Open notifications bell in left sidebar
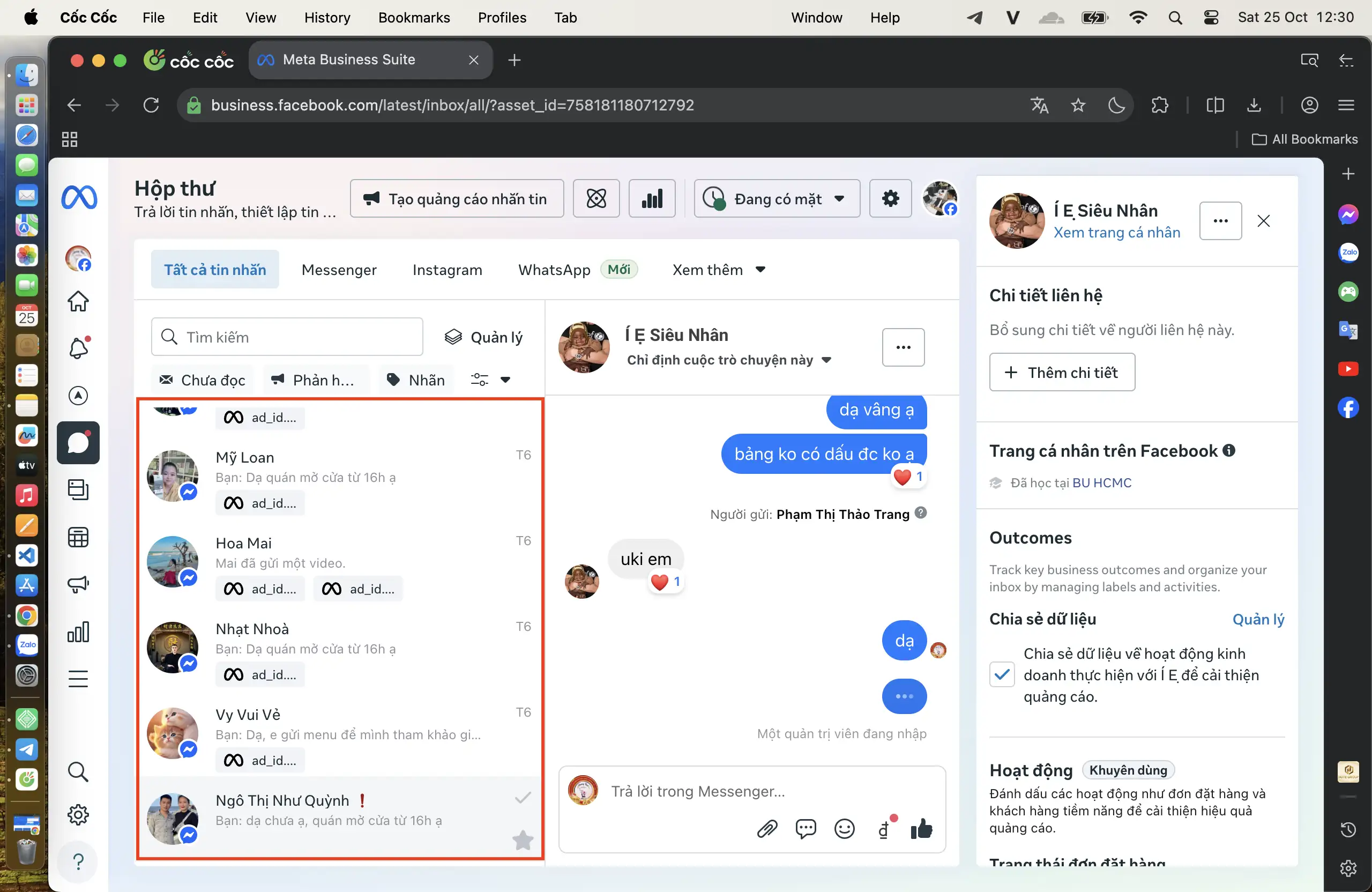This screenshot has height=892, width=1372. [78, 348]
